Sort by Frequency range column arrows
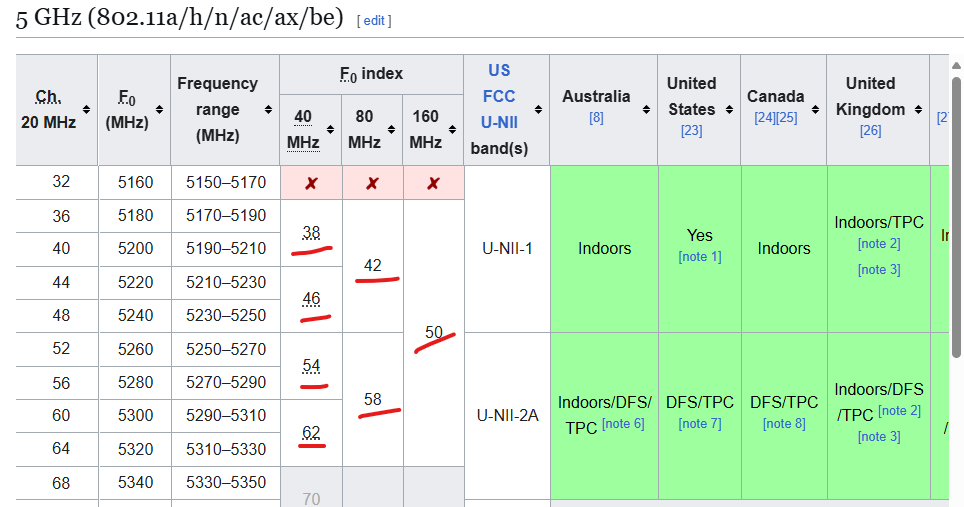The height and width of the screenshot is (507, 964). (x=268, y=109)
